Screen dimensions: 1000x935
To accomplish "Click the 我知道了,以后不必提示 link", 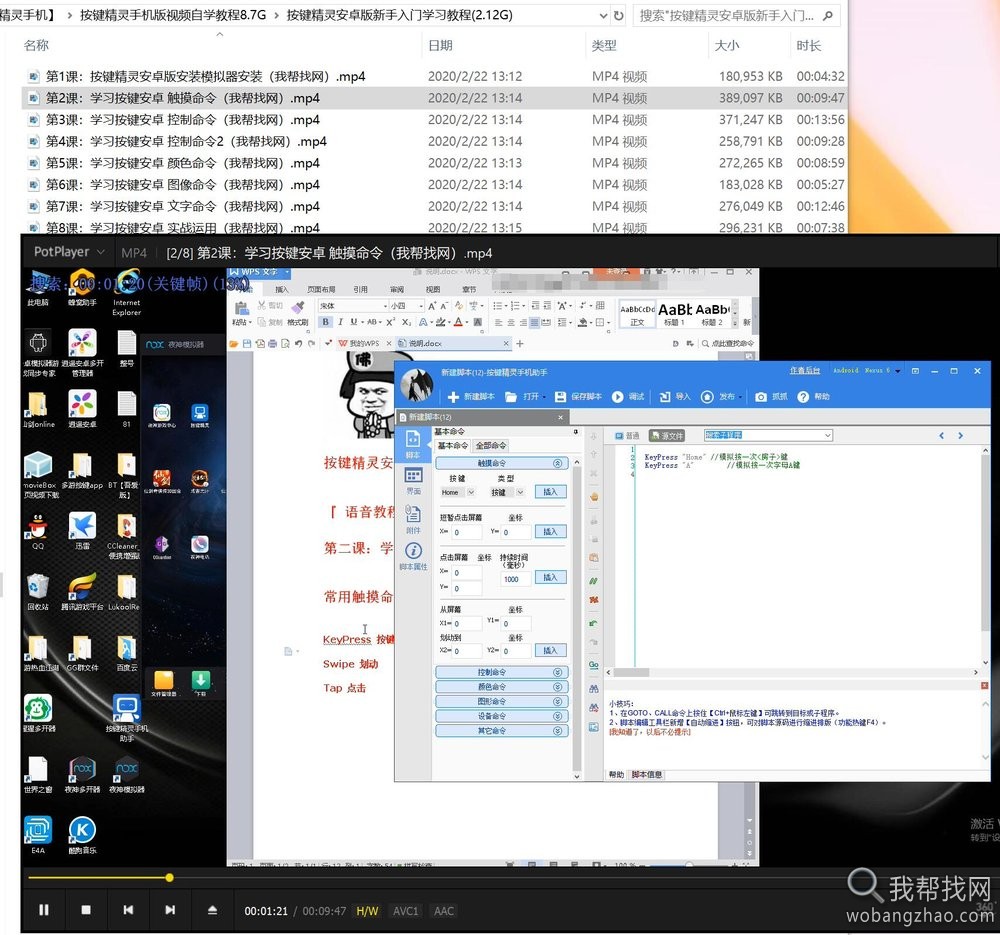I will [x=650, y=732].
